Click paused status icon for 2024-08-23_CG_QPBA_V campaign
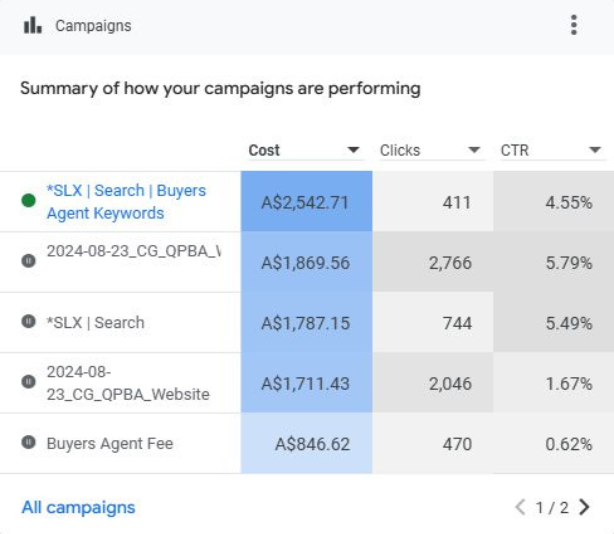The height and width of the screenshot is (534, 614). [x=28, y=260]
